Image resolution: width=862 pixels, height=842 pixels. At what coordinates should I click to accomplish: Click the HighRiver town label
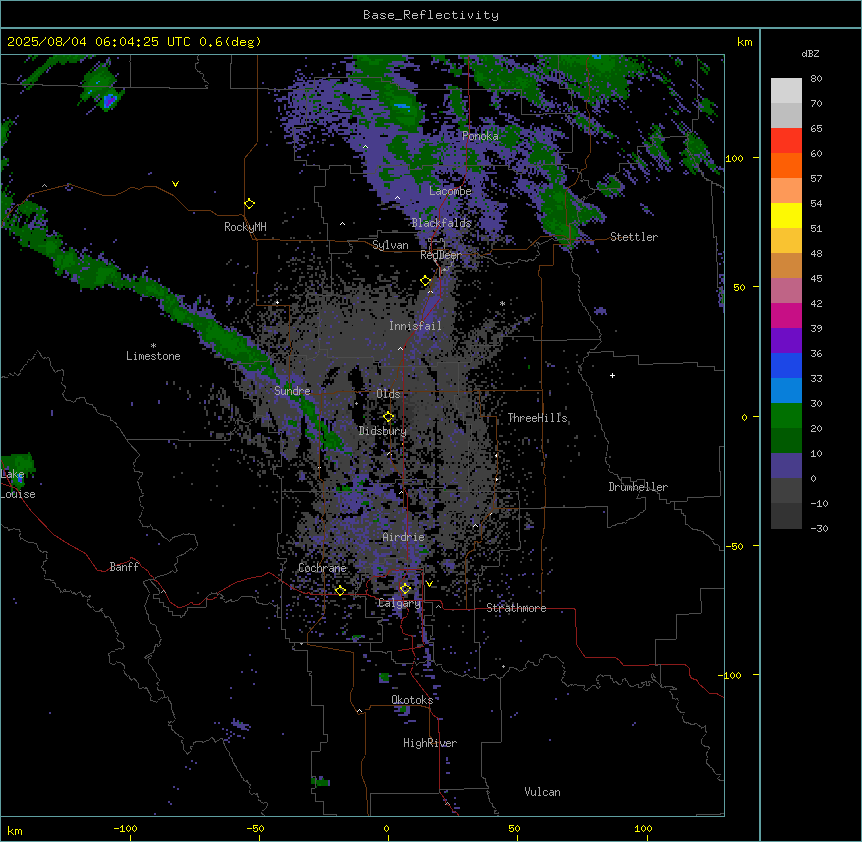430,743
